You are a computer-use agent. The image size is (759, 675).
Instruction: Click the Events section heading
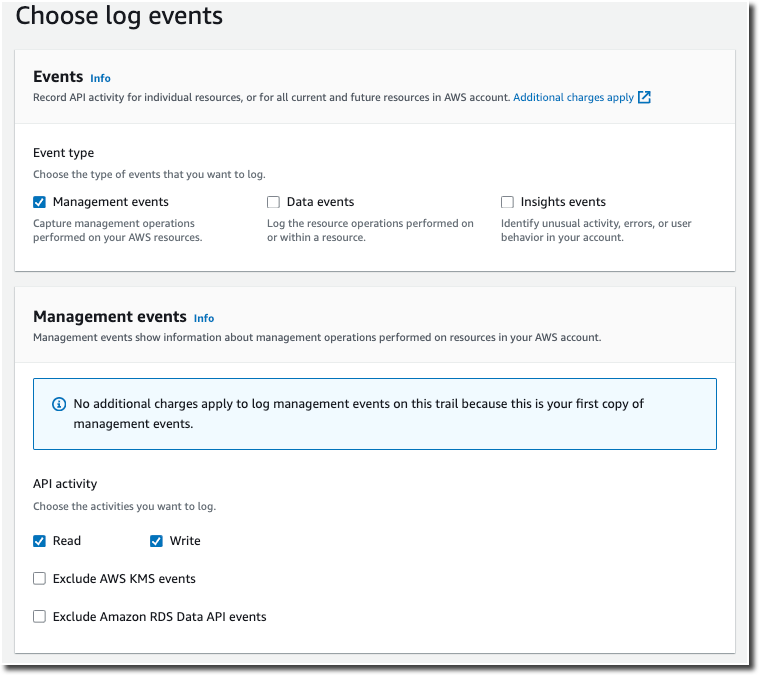(x=58, y=77)
